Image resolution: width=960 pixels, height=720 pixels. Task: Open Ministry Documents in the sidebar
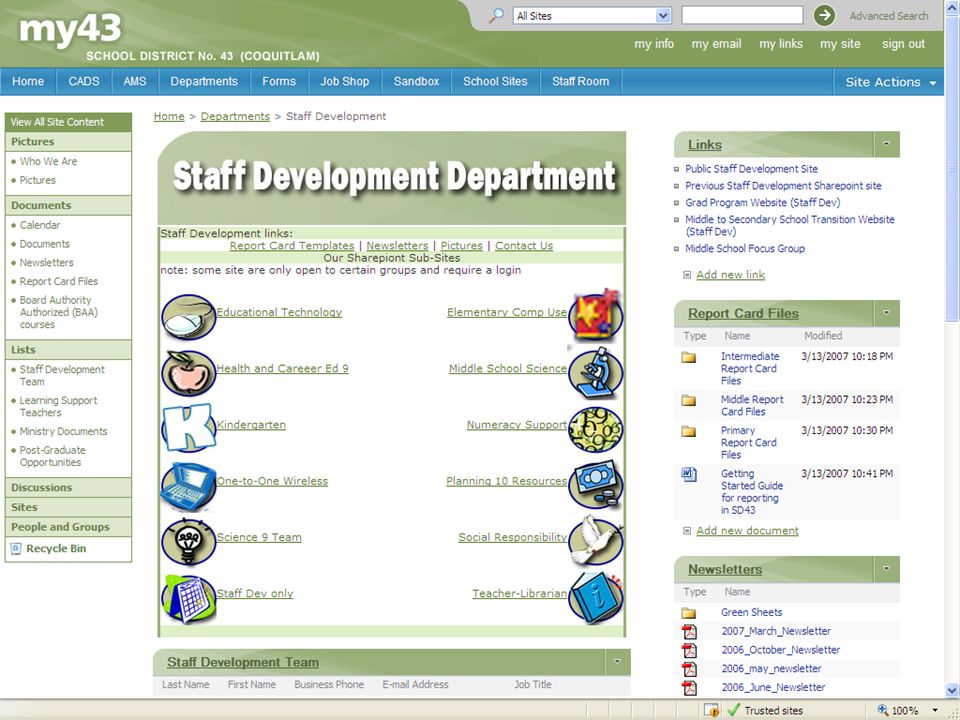tap(63, 432)
